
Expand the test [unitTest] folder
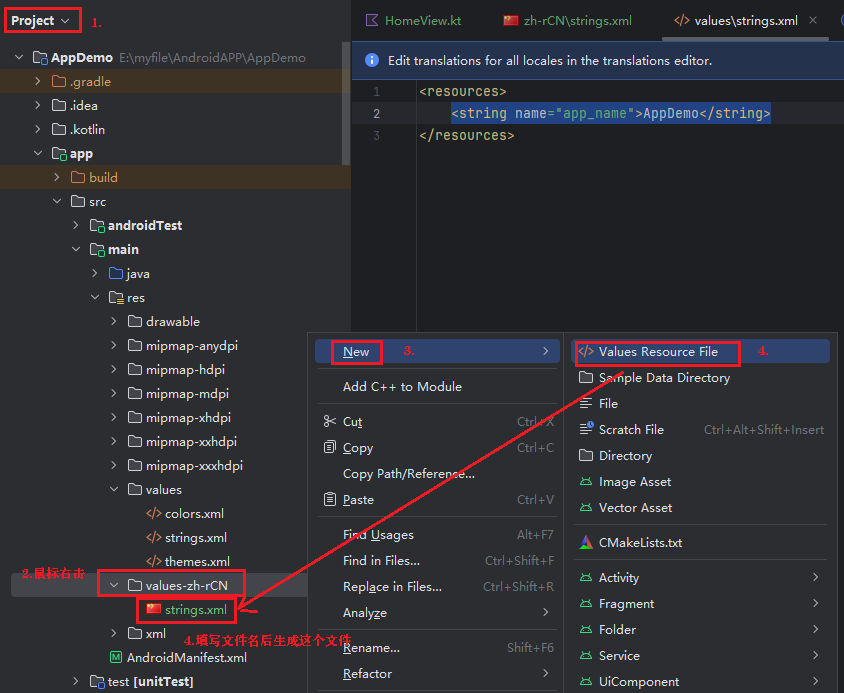coord(76,681)
